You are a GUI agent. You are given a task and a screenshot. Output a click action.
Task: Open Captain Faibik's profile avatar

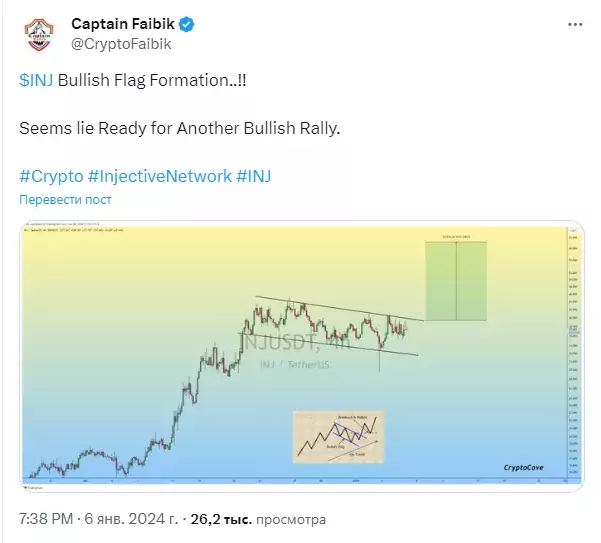39,34
